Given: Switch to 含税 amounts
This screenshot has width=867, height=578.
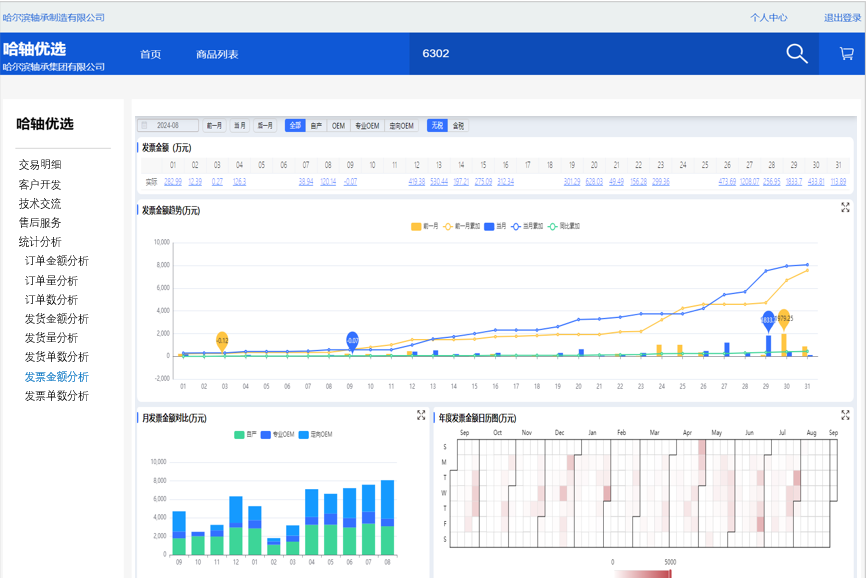Looking at the screenshot, I should point(458,126).
